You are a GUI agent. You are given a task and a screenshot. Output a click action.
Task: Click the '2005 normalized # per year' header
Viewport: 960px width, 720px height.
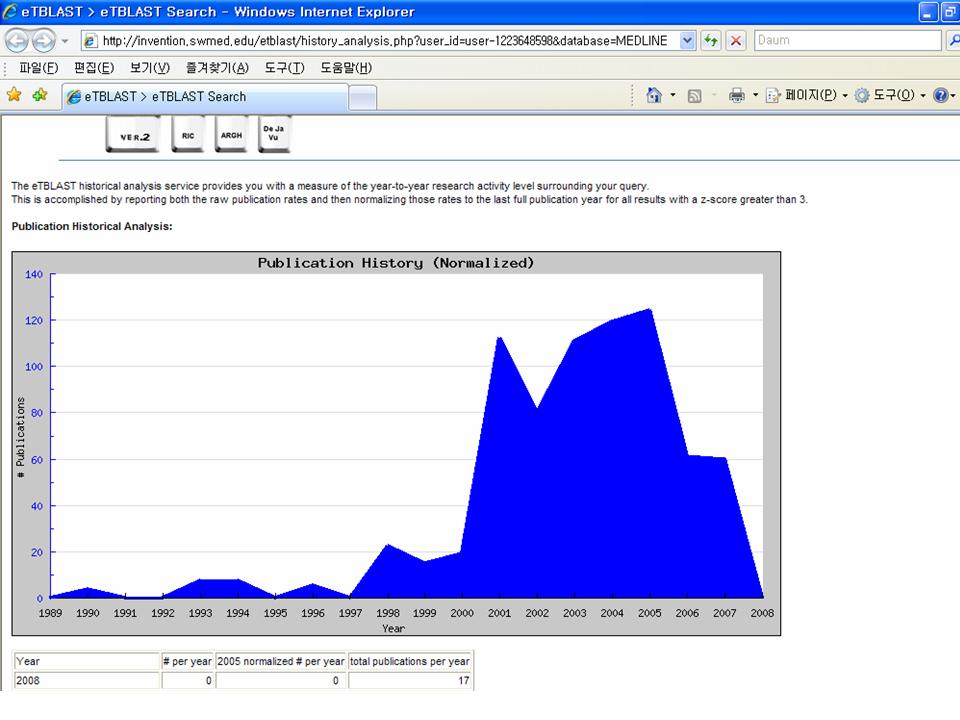pyautogui.click(x=281, y=661)
